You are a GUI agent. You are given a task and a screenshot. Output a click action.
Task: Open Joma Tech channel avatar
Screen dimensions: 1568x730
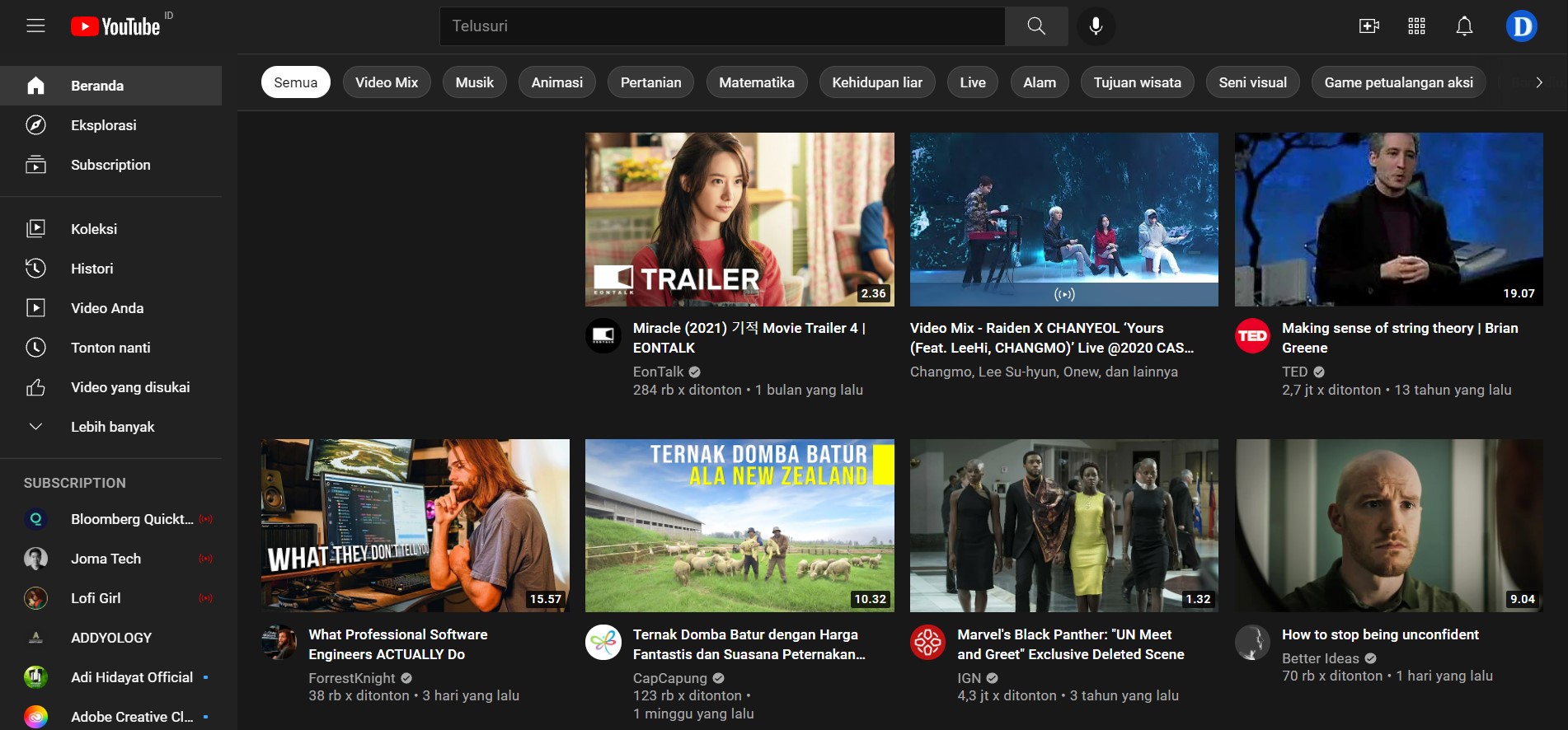point(35,559)
